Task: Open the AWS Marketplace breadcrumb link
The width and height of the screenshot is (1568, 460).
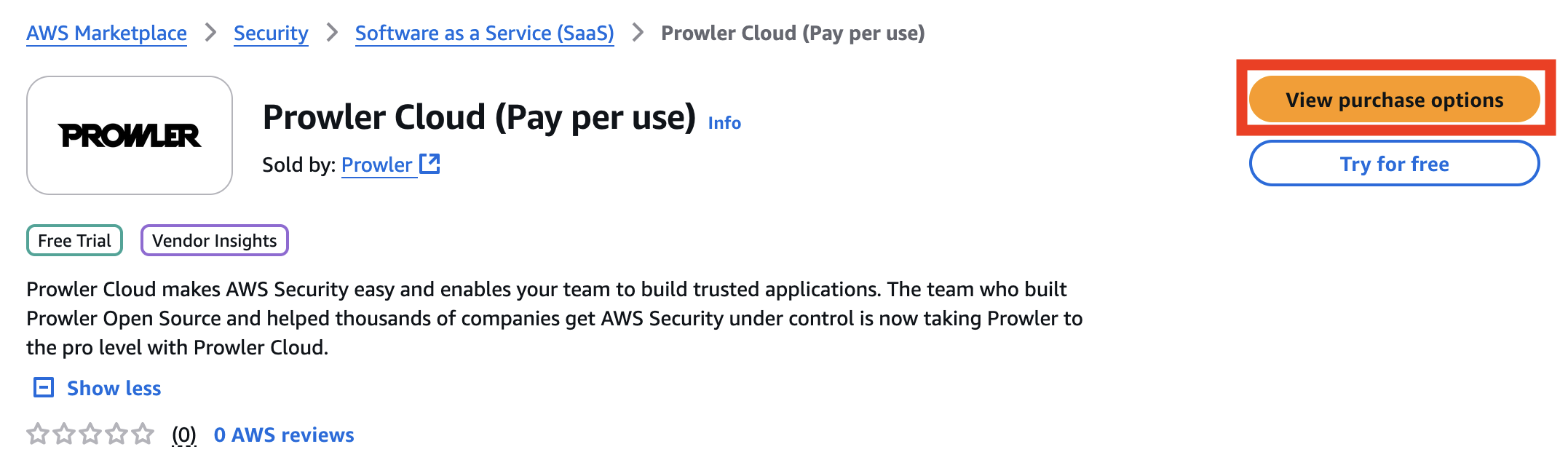Action: point(106,33)
